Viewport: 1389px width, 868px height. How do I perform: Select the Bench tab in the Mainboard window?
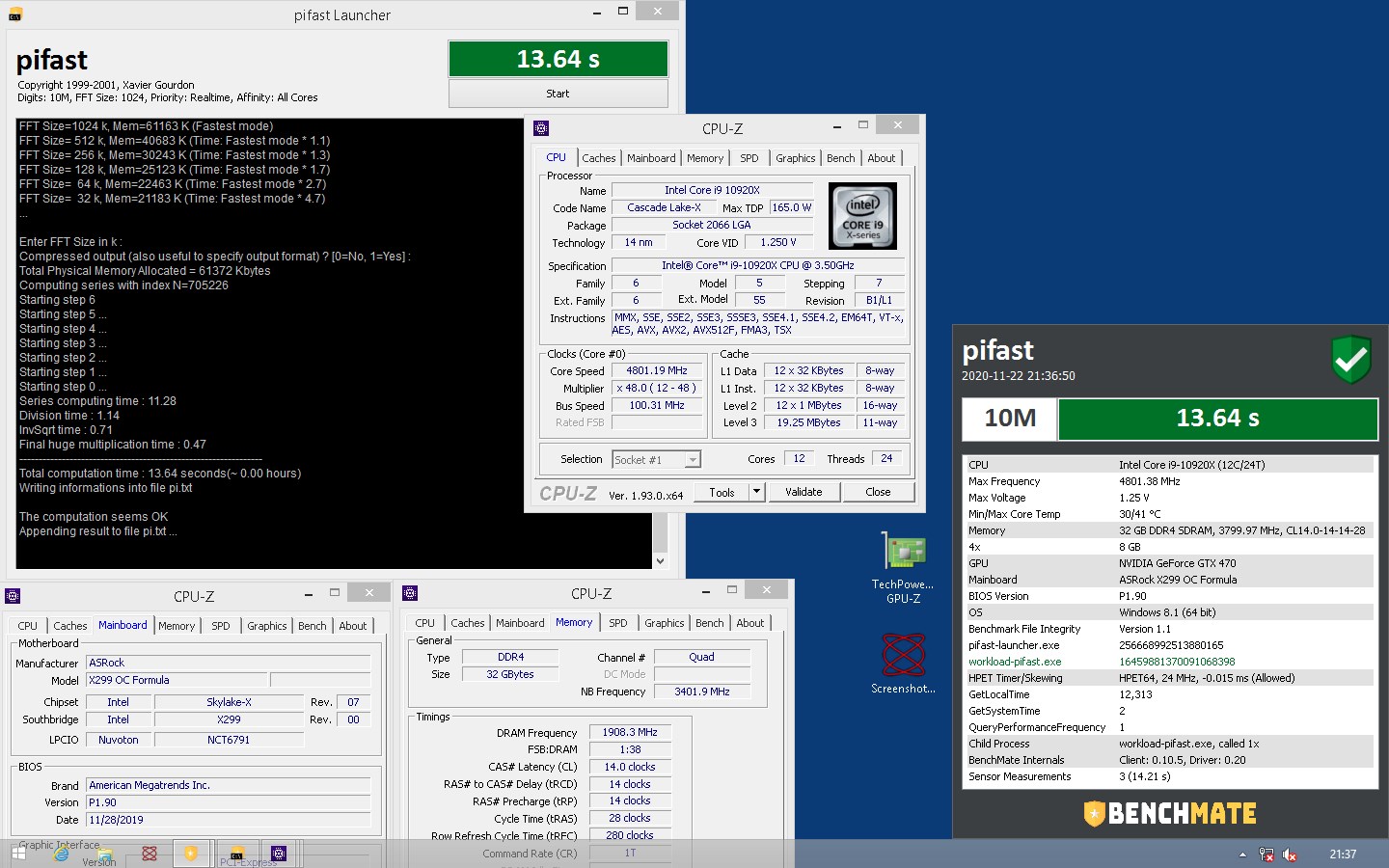click(313, 626)
